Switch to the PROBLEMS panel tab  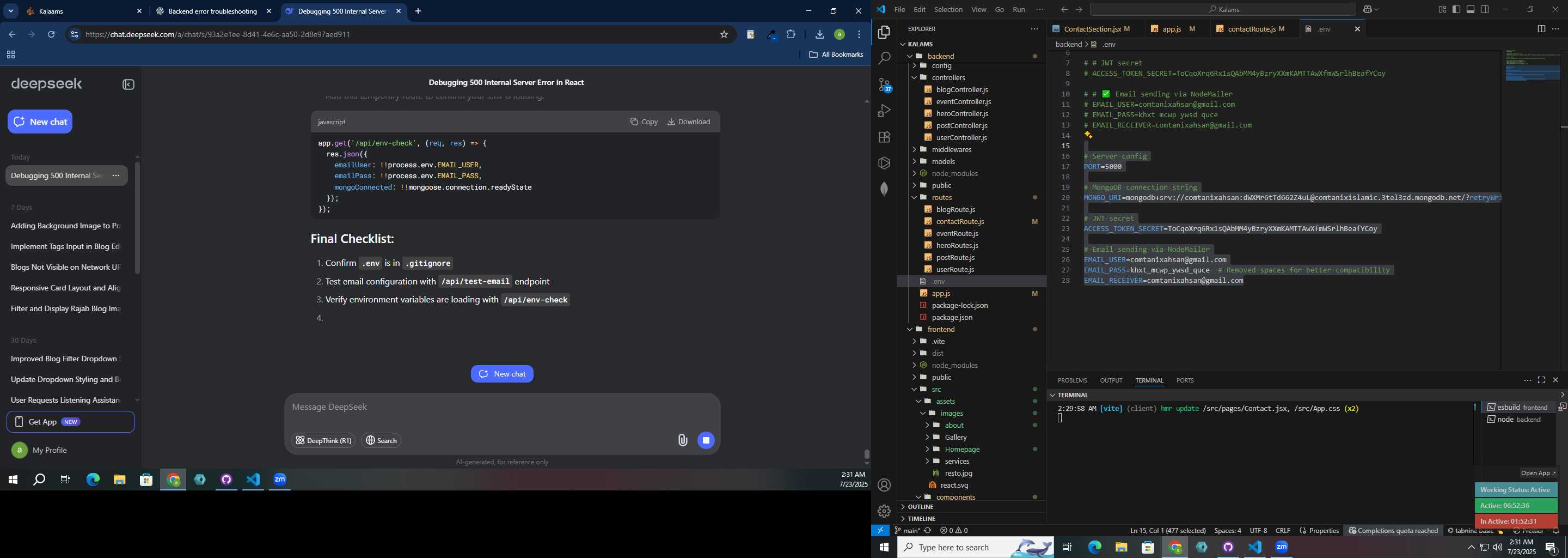[1072, 380]
